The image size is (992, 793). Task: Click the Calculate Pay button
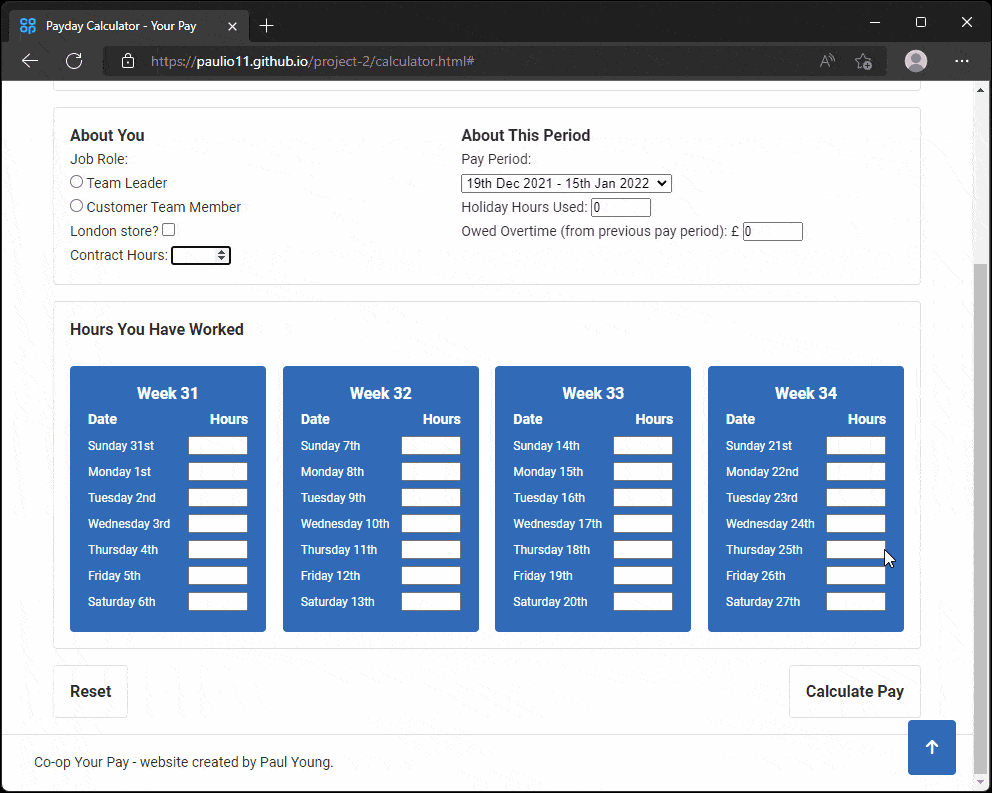[x=854, y=691]
